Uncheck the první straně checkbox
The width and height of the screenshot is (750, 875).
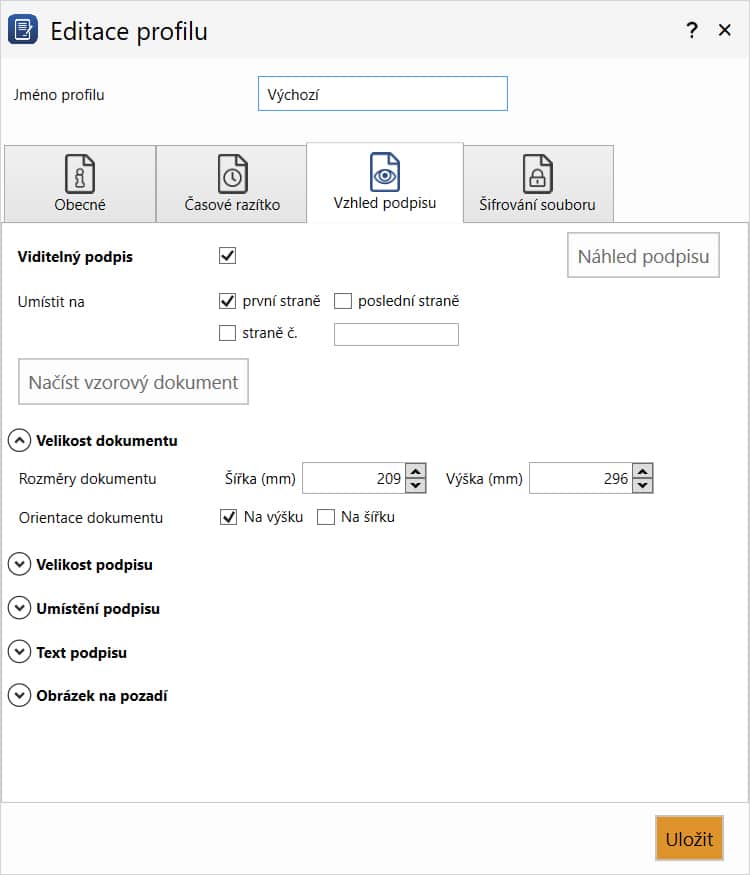pyautogui.click(x=228, y=301)
